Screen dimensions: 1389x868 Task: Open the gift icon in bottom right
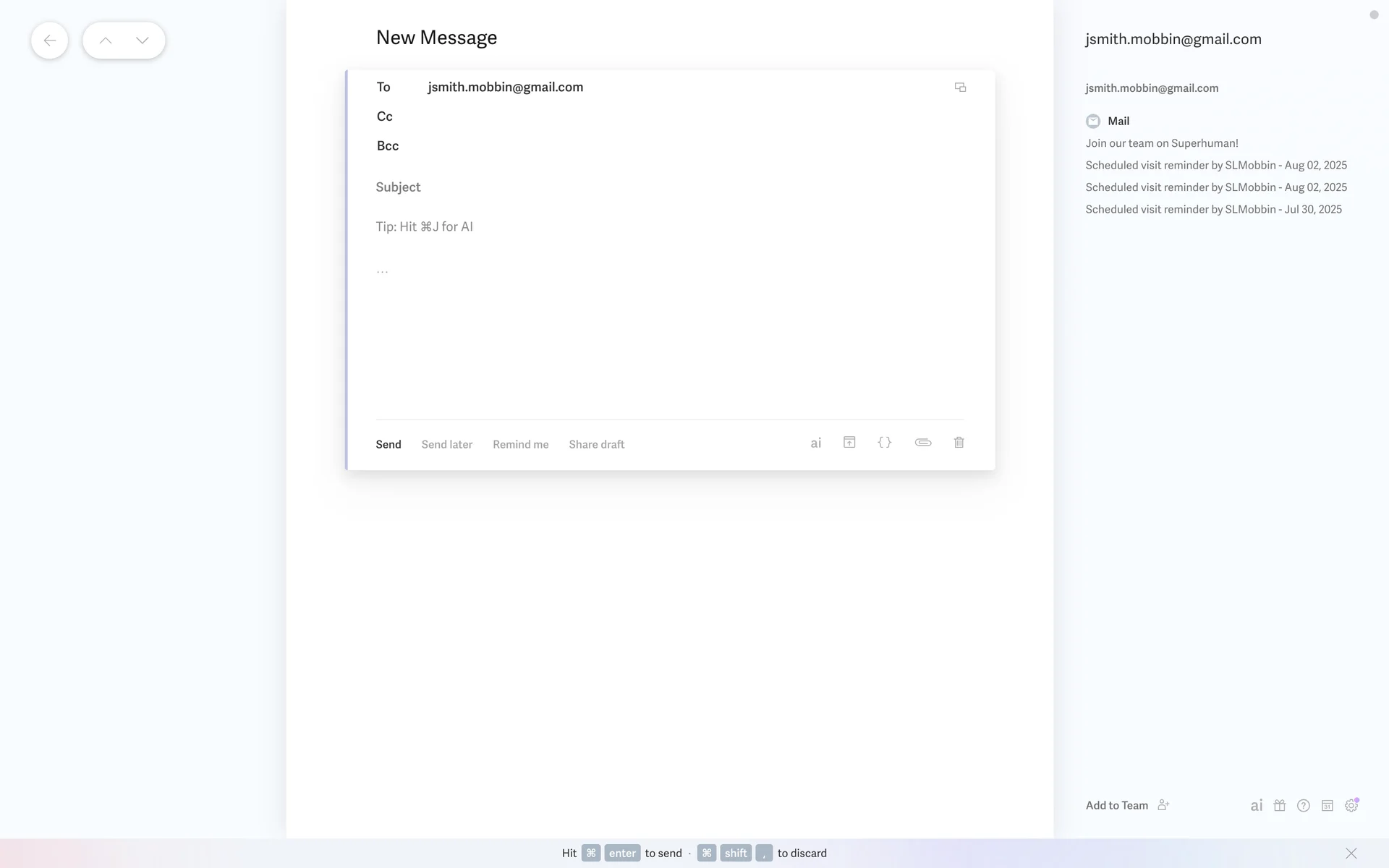point(1279,806)
